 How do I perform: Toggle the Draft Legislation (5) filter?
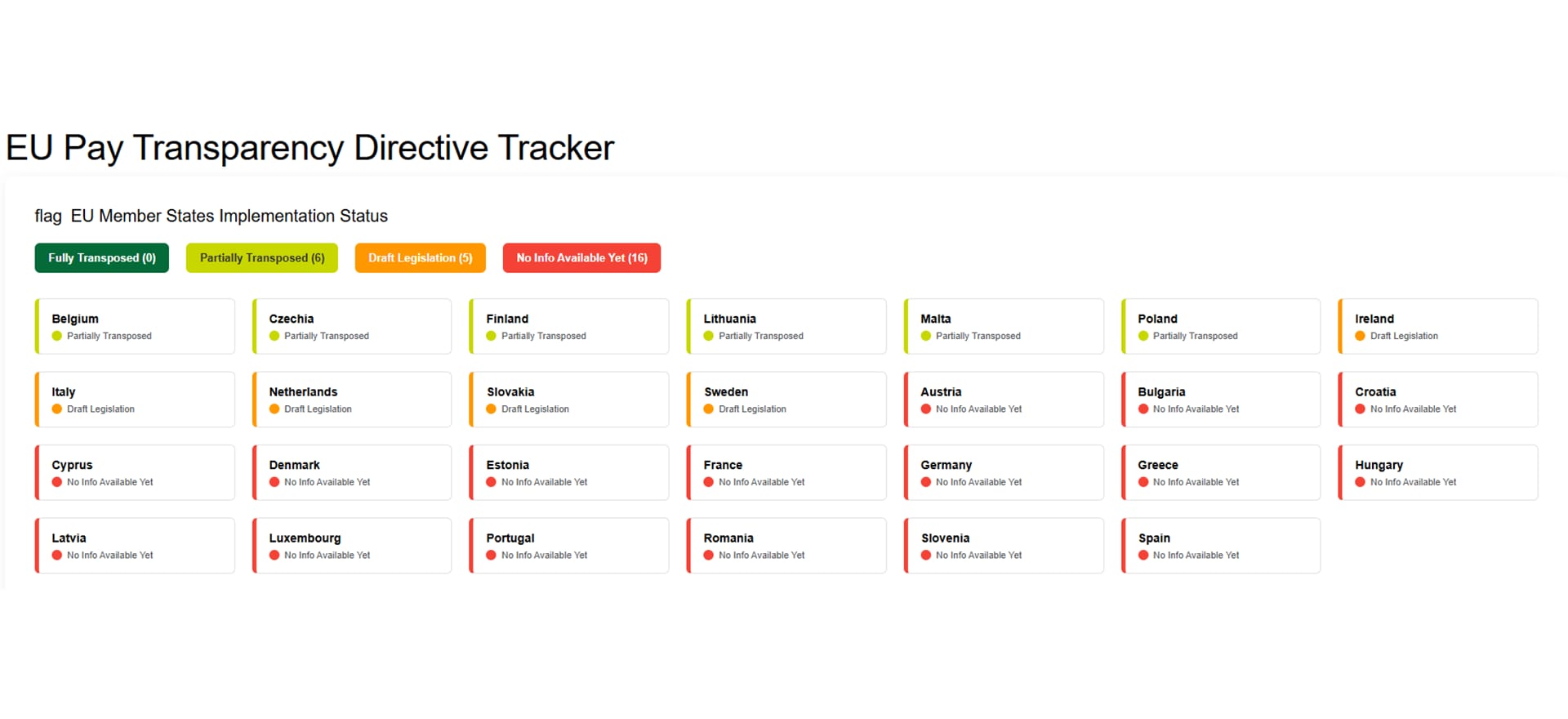point(420,258)
